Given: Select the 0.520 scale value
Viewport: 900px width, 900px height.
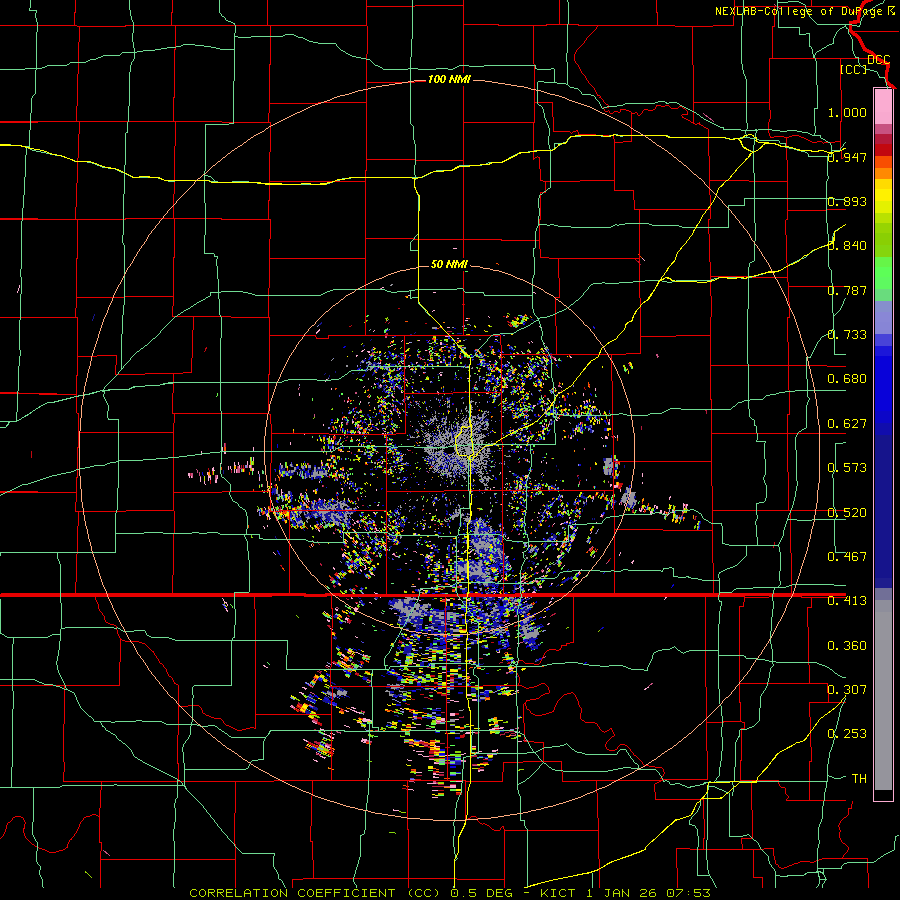Looking at the screenshot, I should coord(847,513).
